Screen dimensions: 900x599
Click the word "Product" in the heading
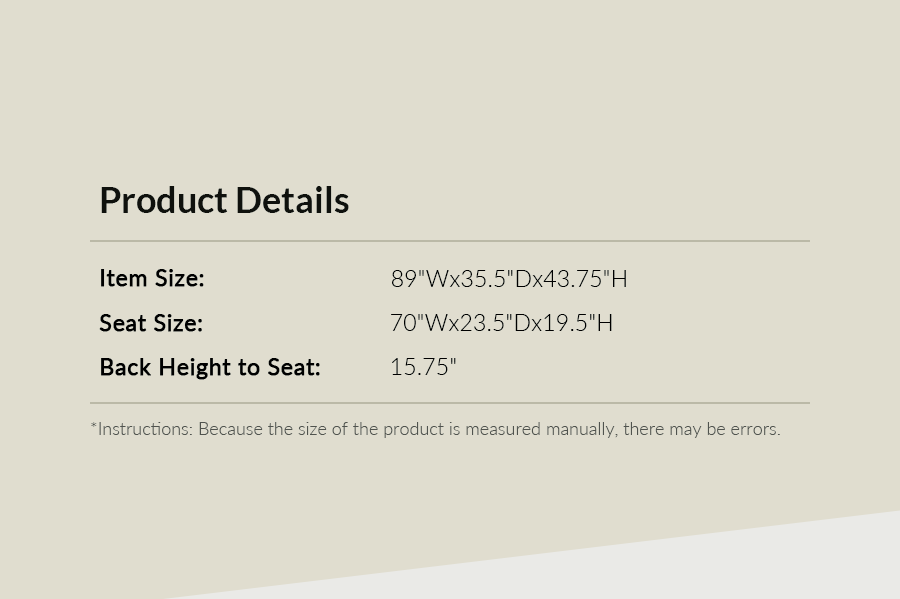click(x=163, y=200)
